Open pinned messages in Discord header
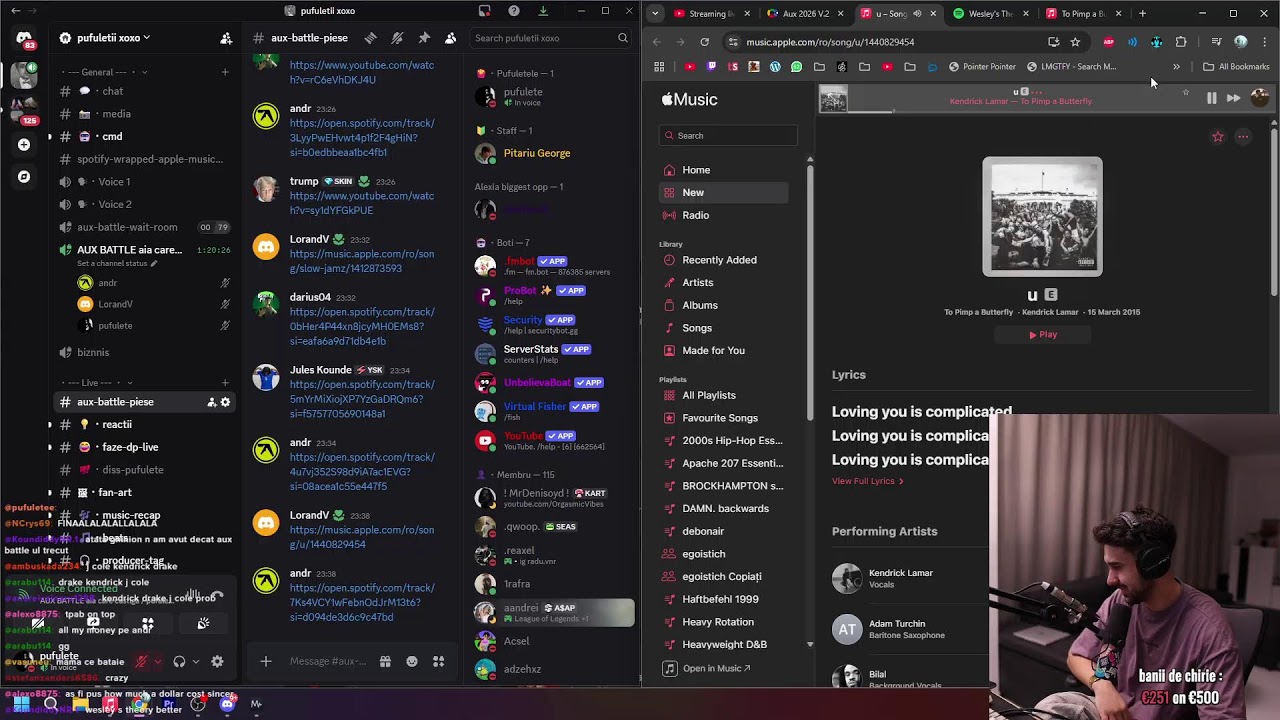This screenshot has height=720, width=1280. pos(424,38)
